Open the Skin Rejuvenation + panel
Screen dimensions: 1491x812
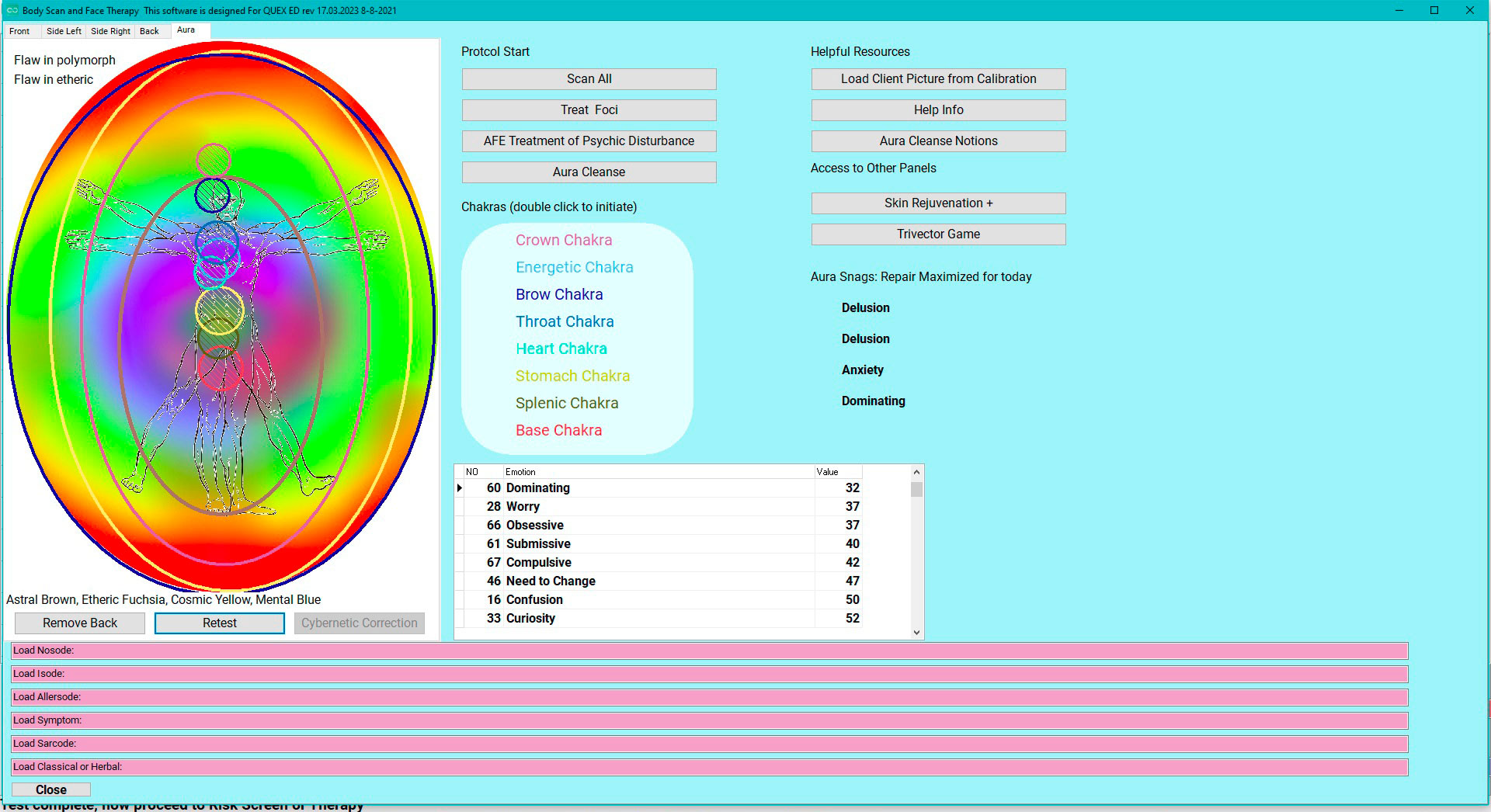point(938,203)
